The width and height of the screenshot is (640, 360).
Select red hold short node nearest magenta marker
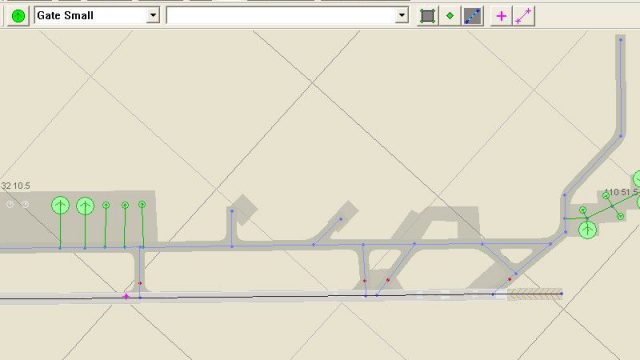tap(140, 283)
